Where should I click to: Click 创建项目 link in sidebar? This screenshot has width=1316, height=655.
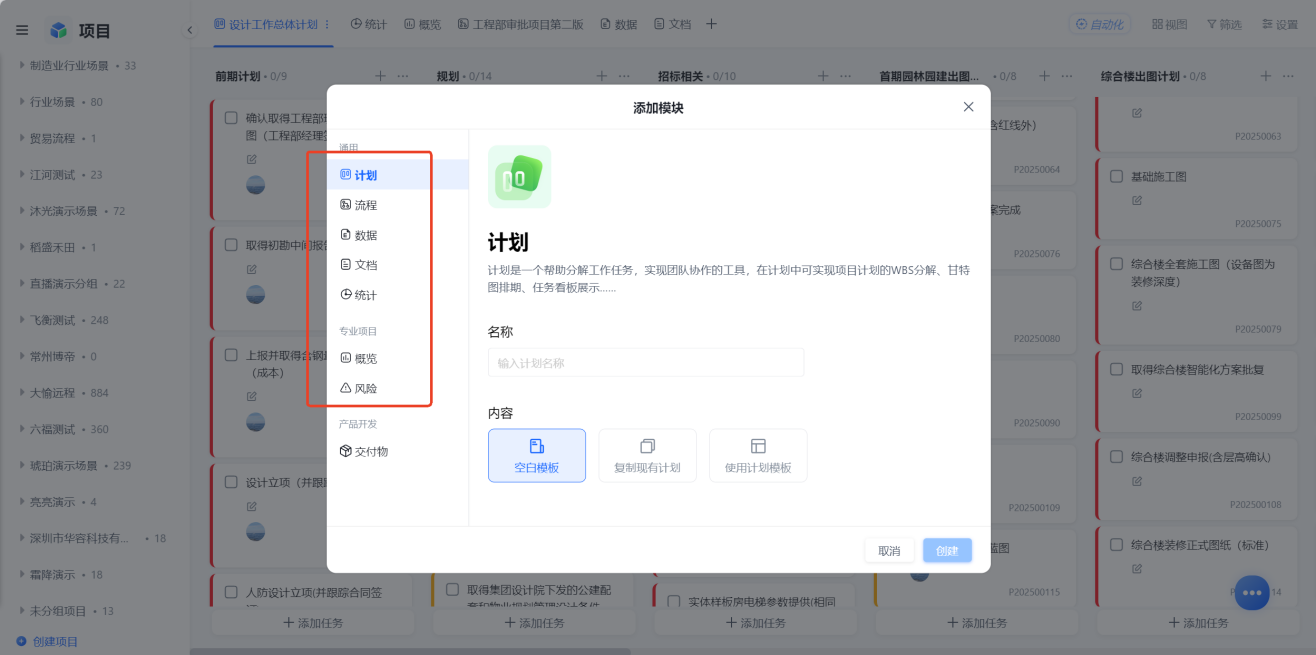tap(47, 641)
